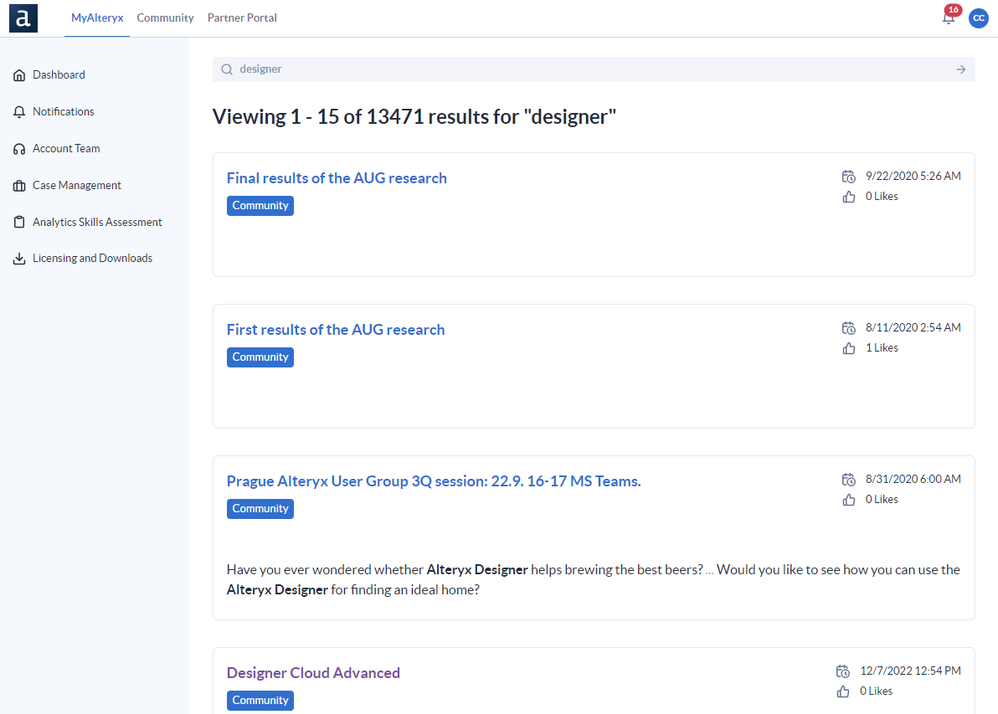The height and width of the screenshot is (714, 998).
Task: Click thumbs-up icon on Designer Cloud Advanced card
Action: [x=843, y=691]
